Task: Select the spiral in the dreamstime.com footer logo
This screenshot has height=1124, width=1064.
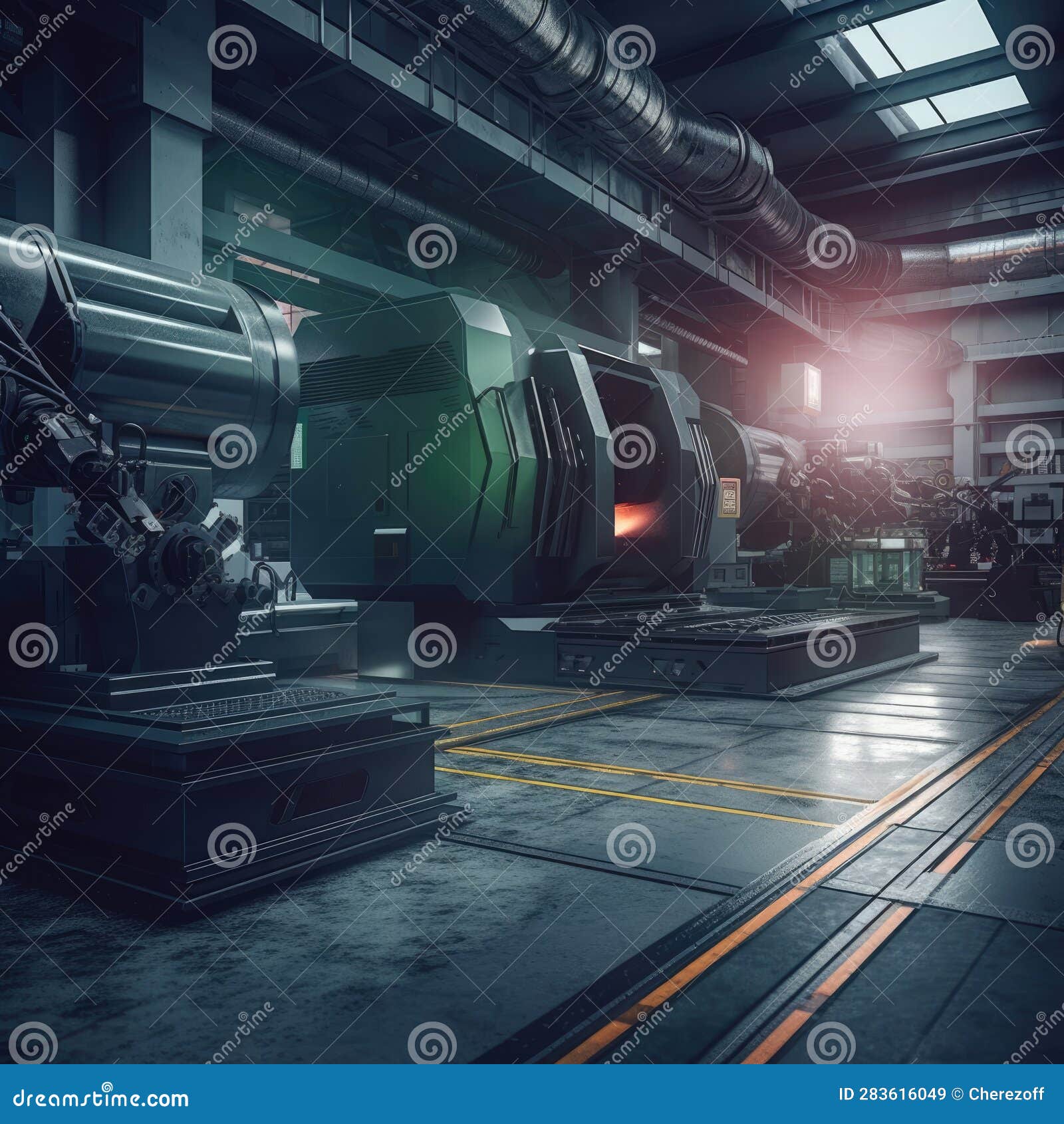Action: click(x=108, y=1086)
